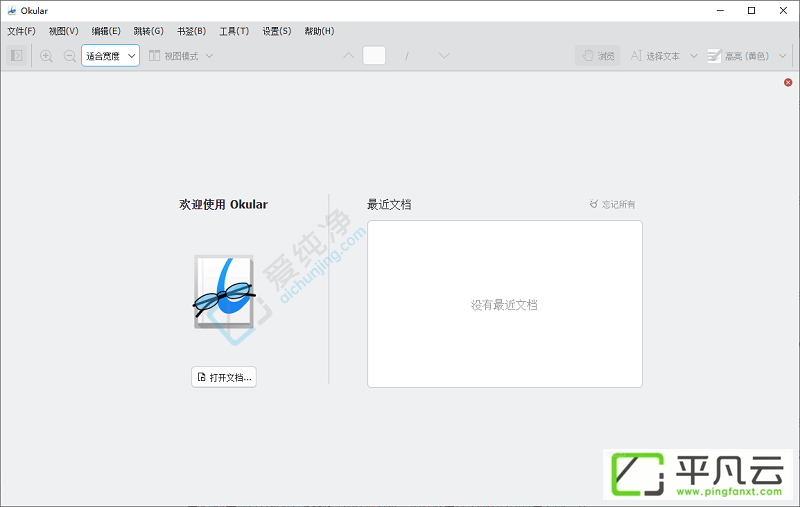800x507 pixels.
Task: Click the page number input box
Action: coord(374,55)
